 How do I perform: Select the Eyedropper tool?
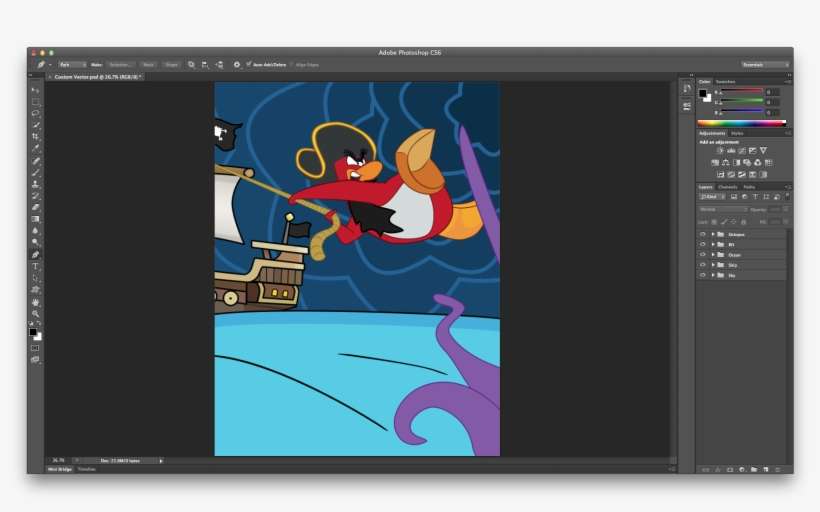35,148
